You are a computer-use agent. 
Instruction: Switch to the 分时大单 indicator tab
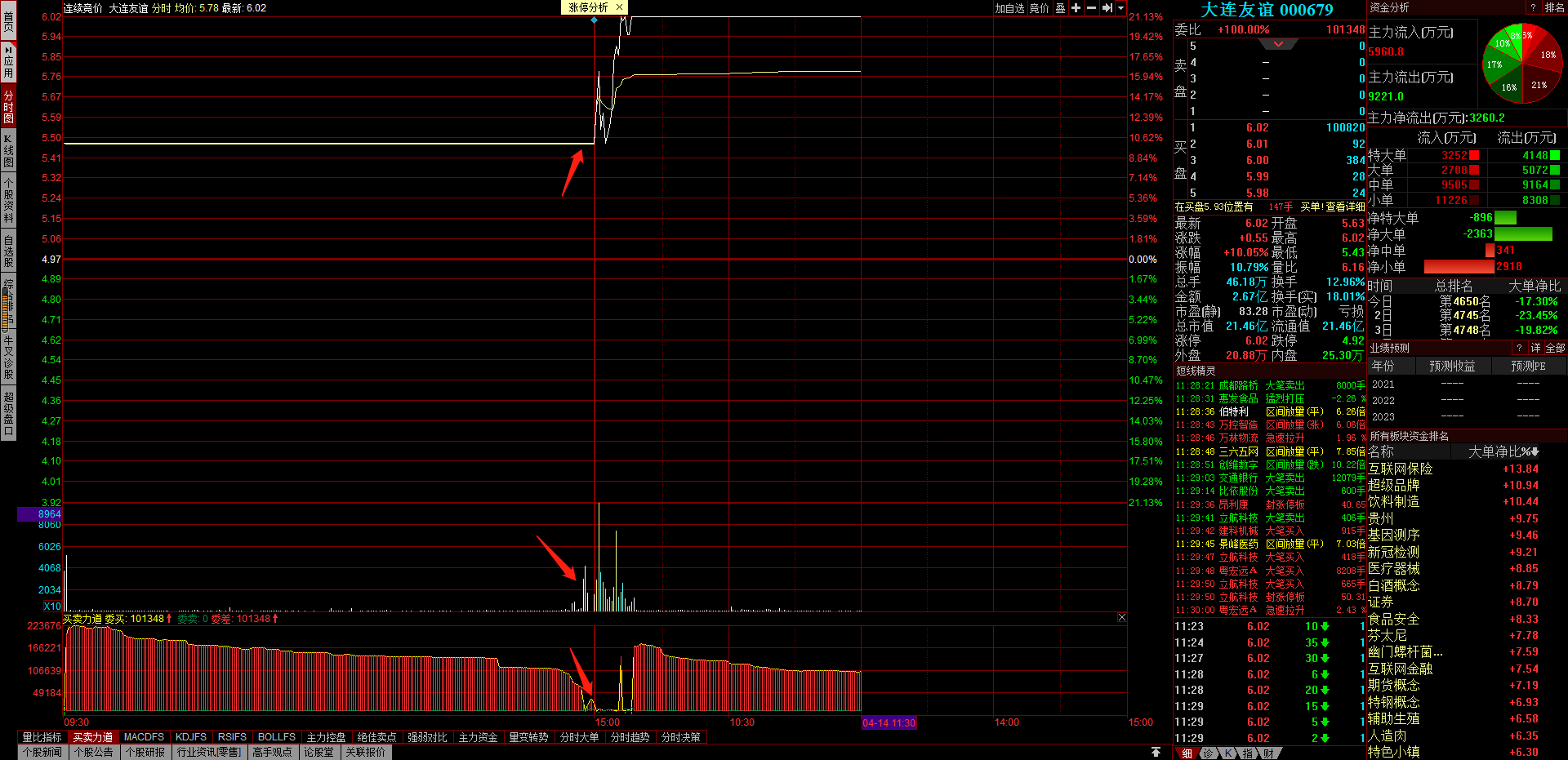point(579,737)
